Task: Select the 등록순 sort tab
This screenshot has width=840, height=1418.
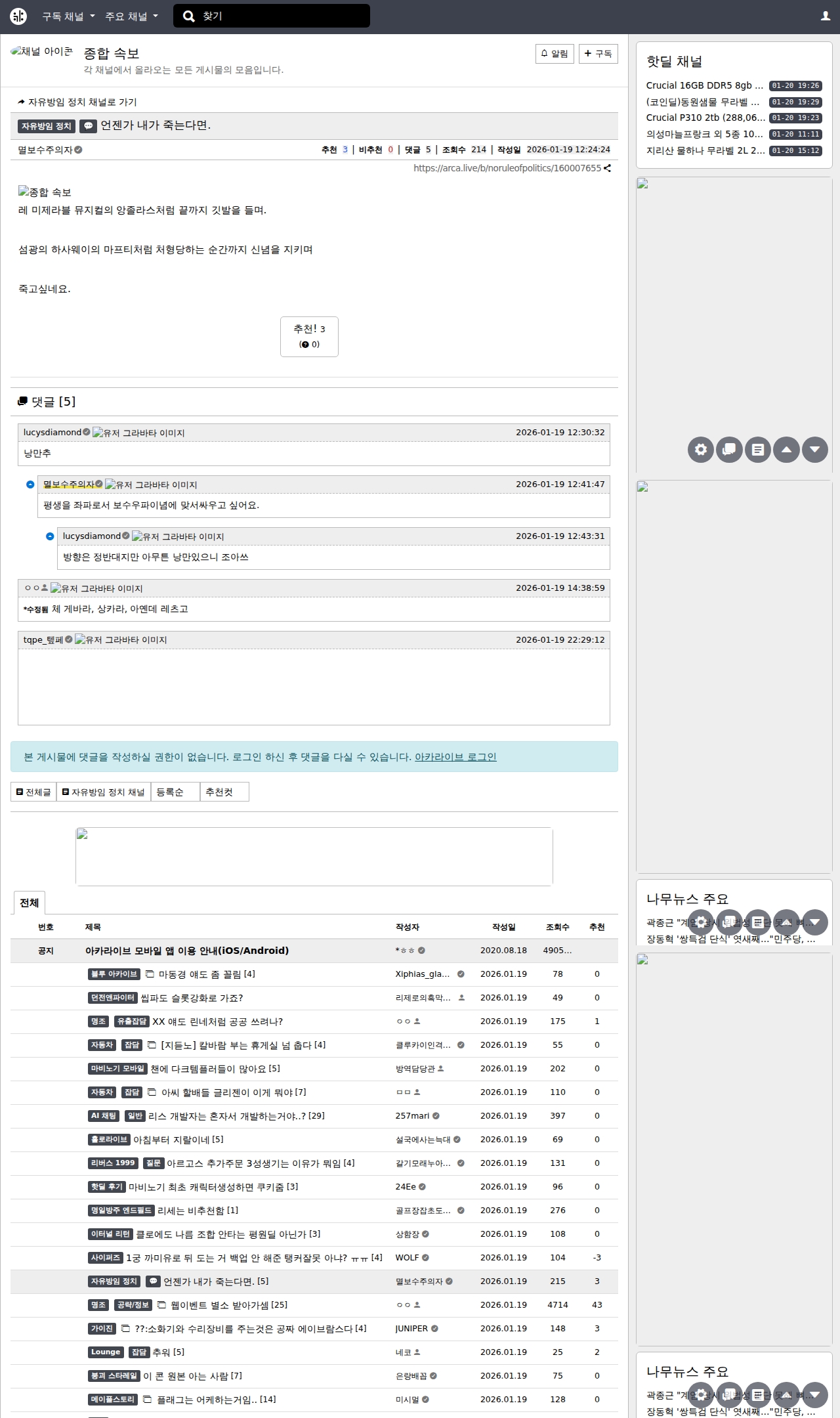Action: pyautogui.click(x=175, y=792)
